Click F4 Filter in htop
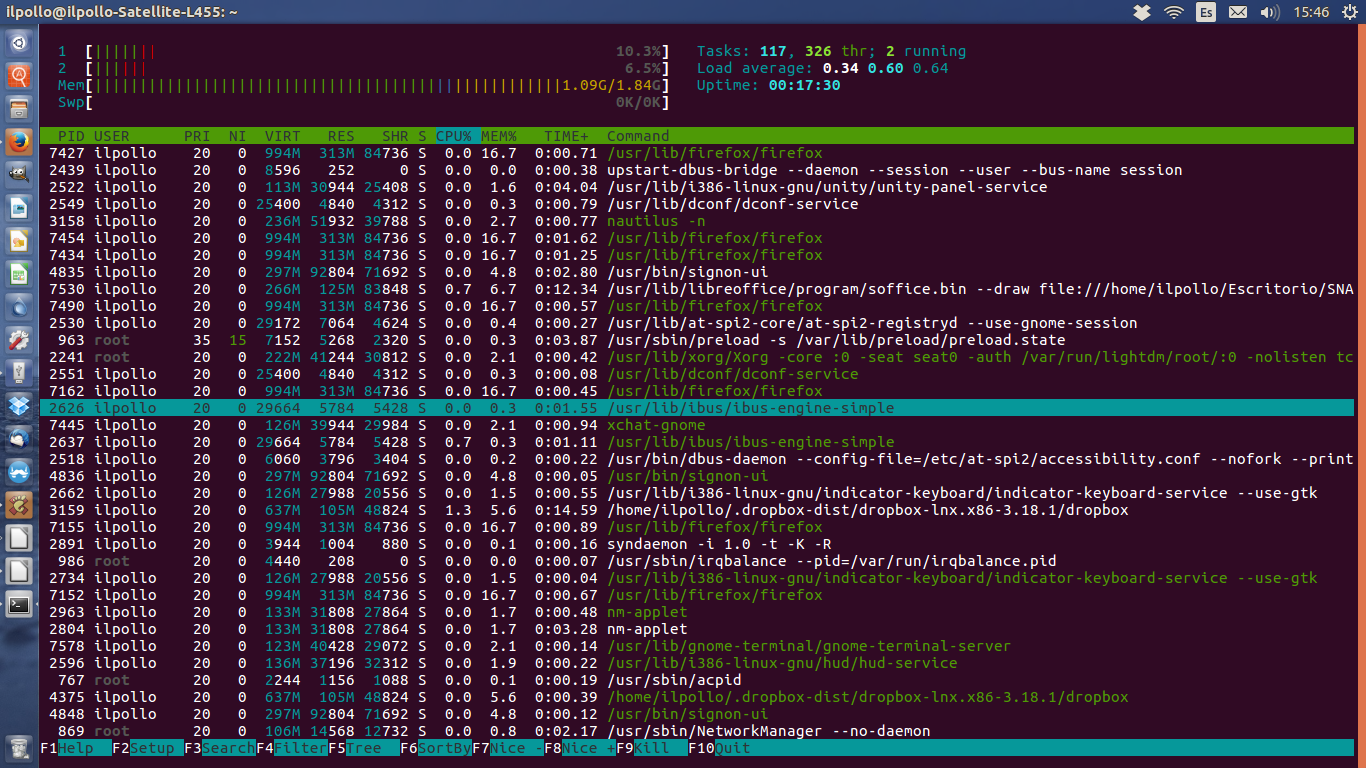This screenshot has height=768, width=1366. tap(292, 748)
